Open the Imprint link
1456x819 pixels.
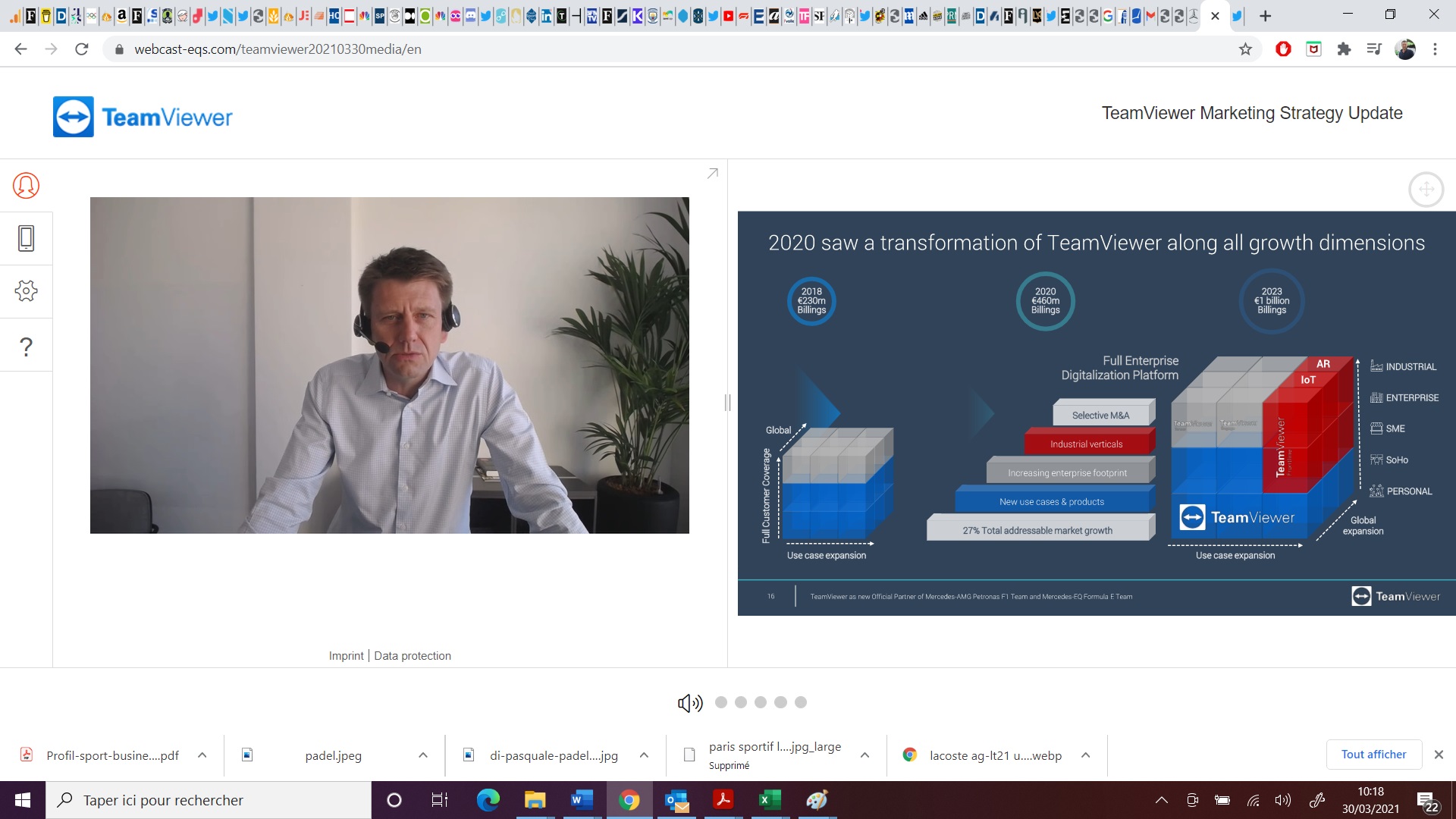click(346, 656)
